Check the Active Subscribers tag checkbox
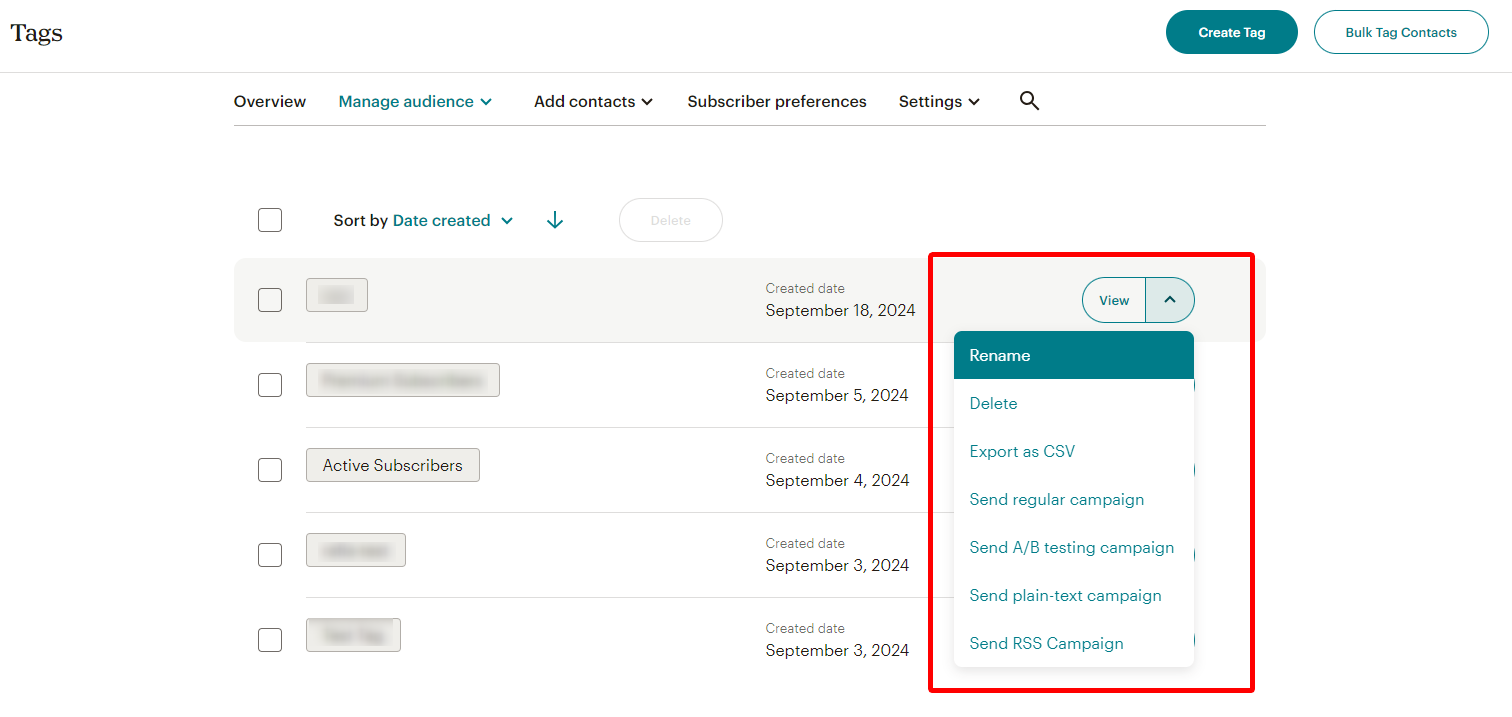Viewport: 1512px width, 717px height. click(x=270, y=470)
